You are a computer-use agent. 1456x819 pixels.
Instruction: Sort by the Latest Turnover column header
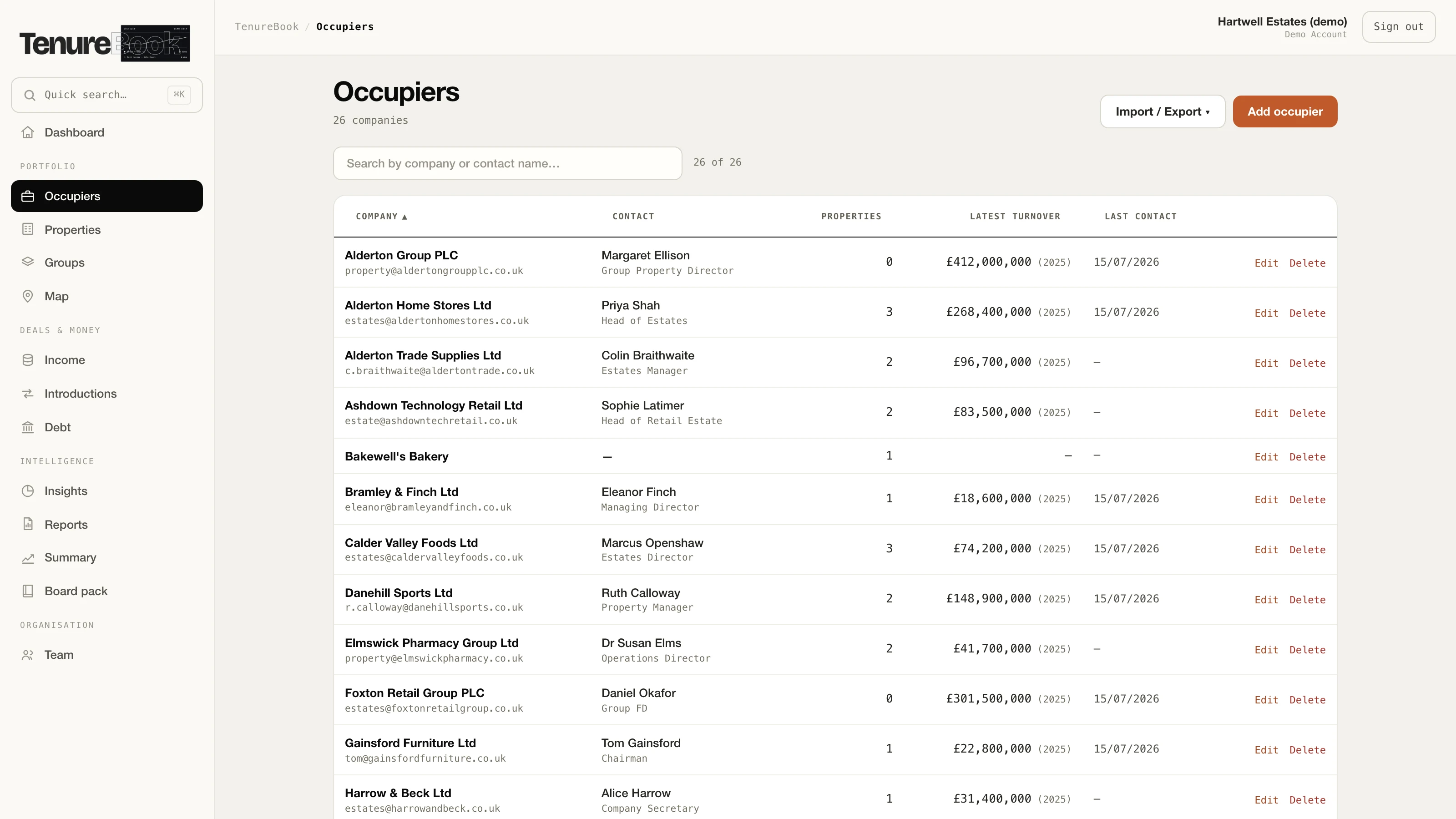(x=1015, y=217)
